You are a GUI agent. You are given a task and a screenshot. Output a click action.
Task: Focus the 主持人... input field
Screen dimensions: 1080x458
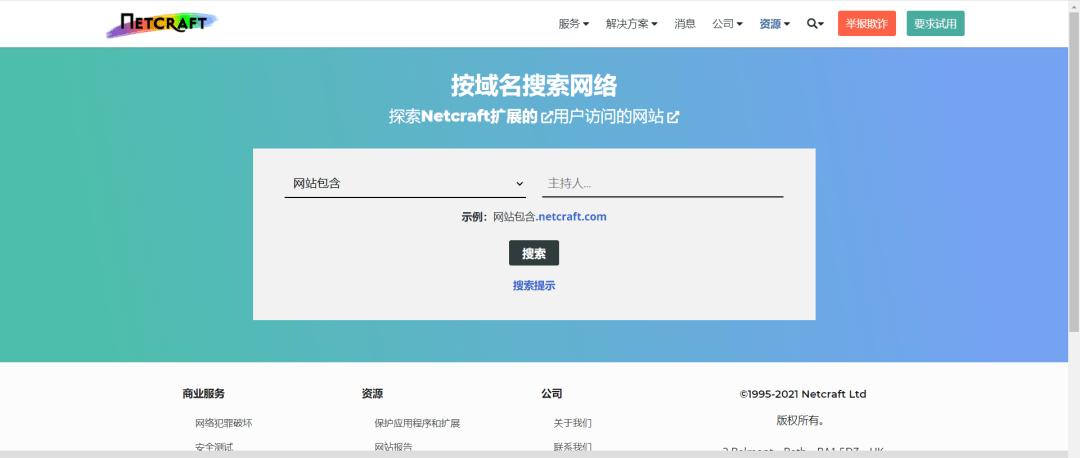click(663, 183)
